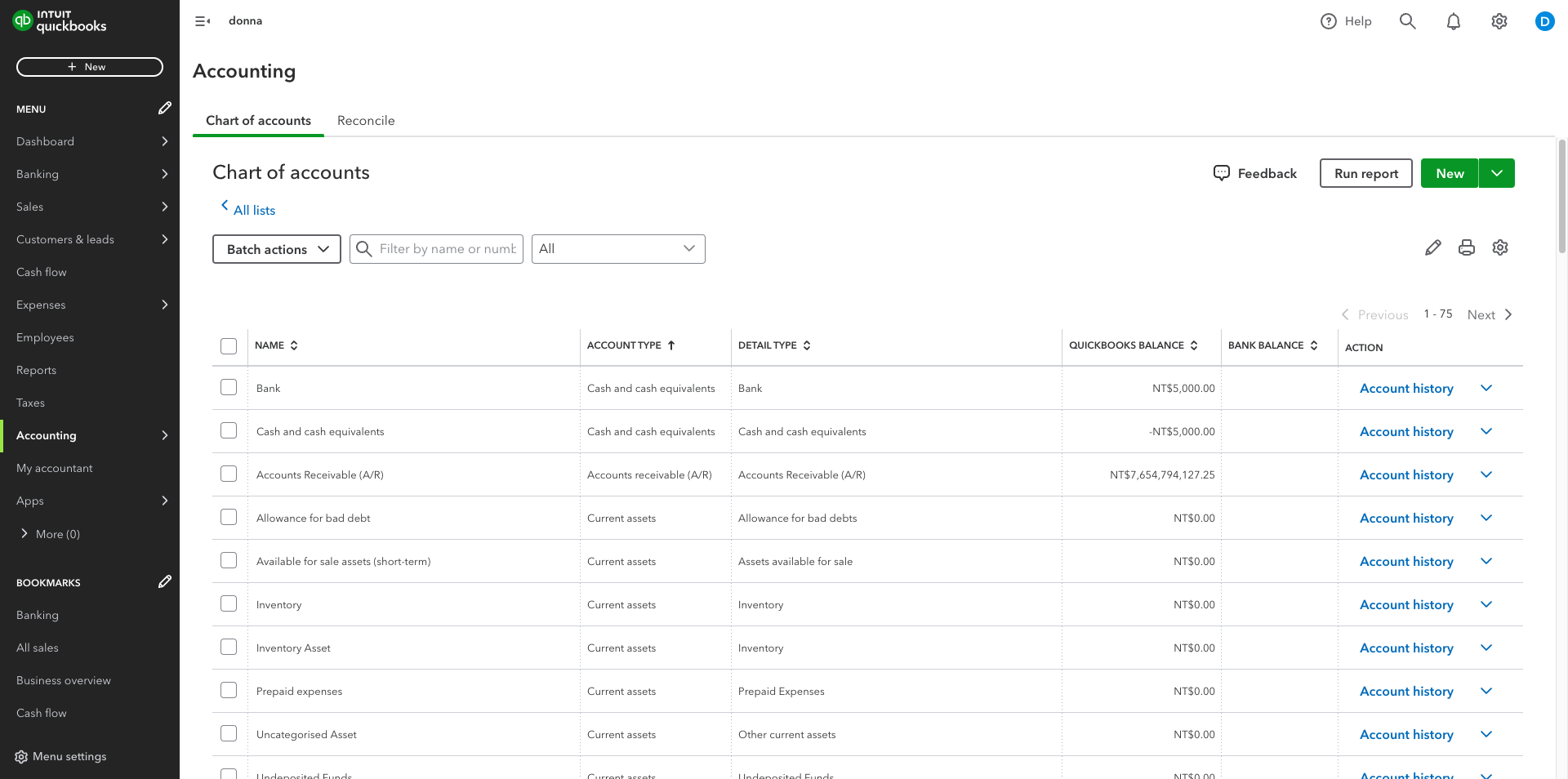
Task: Select all accounts via the header checkbox
Action: tap(229, 345)
